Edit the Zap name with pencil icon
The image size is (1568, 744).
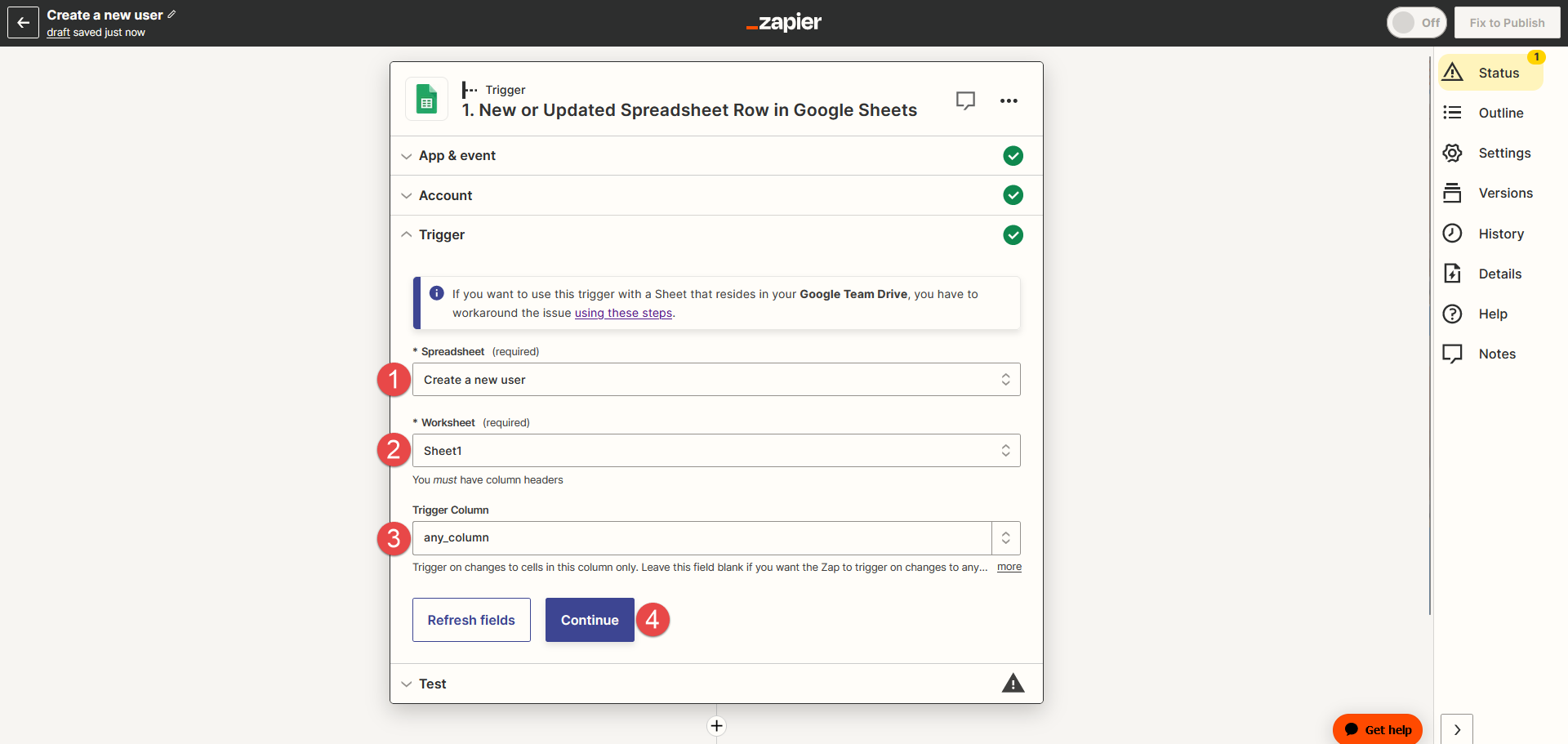(171, 15)
